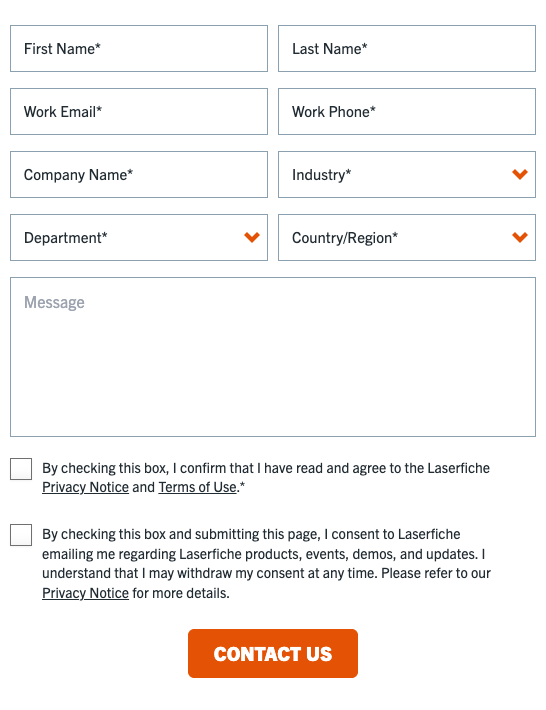Open the Terms of Use link
This screenshot has width=546, height=710.
point(197,487)
